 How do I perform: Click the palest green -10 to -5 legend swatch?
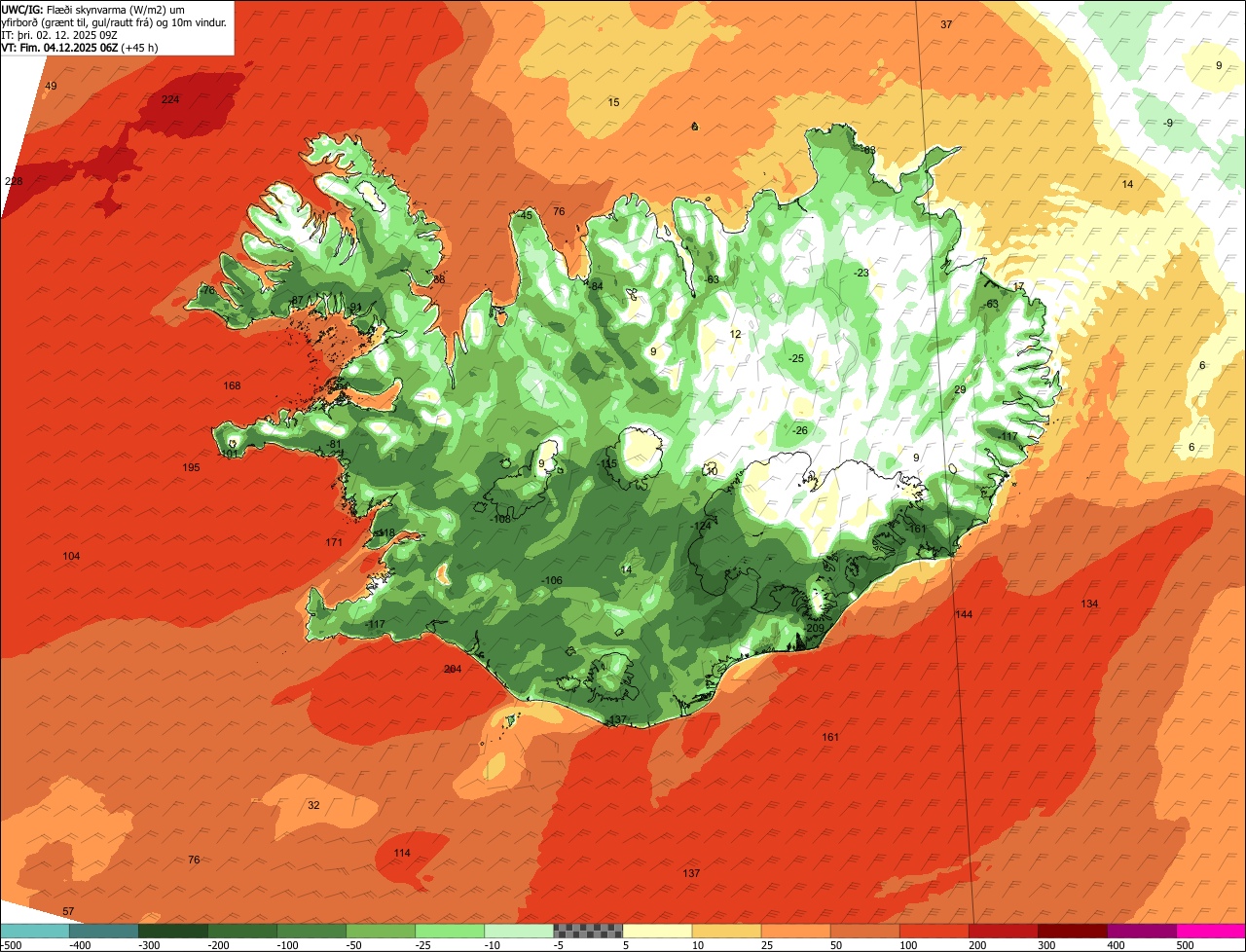[x=519, y=931]
